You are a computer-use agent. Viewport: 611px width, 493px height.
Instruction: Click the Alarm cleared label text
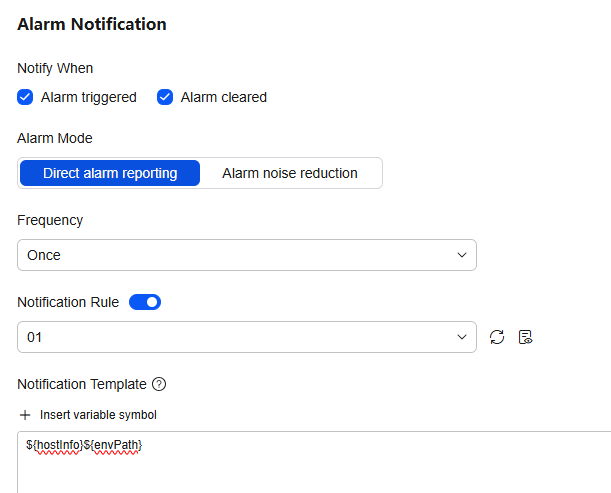coord(224,97)
